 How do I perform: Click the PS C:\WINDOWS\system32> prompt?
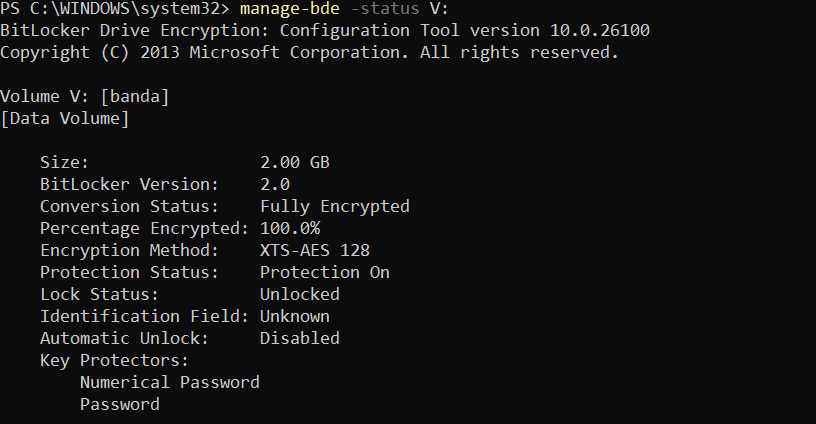click(115, 9)
